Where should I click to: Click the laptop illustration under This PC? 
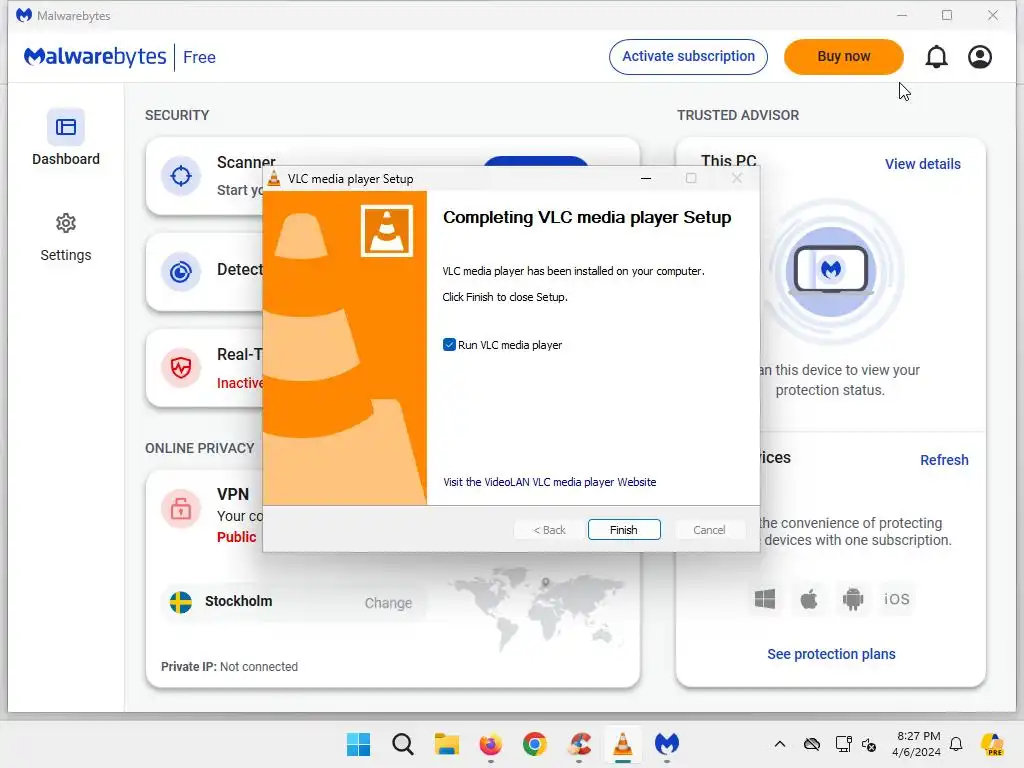[831, 270]
